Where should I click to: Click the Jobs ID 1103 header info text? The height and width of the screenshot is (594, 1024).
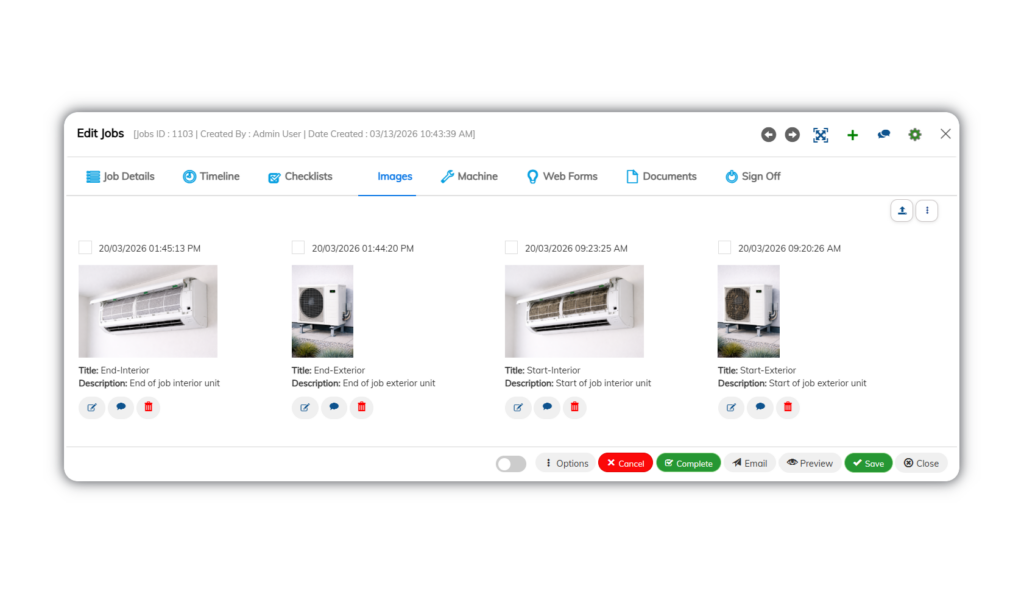click(304, 134)
